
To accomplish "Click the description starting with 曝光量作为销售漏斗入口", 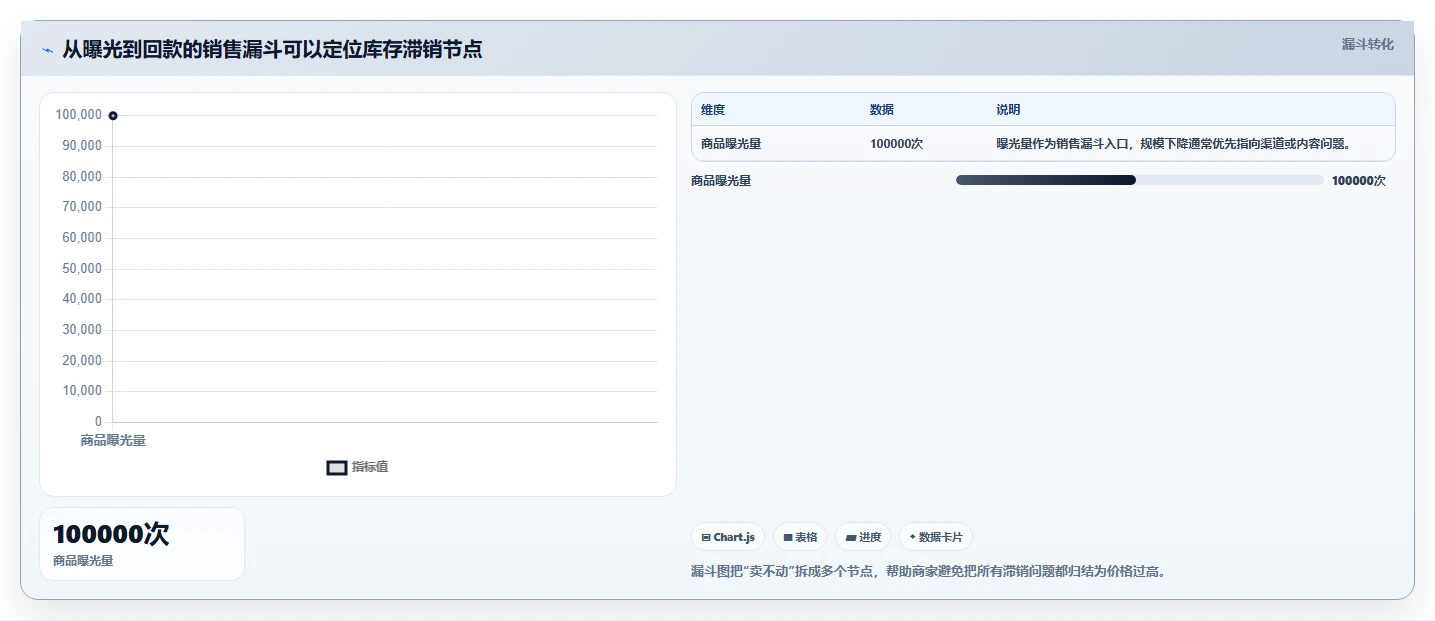I will coord(1173,144).
